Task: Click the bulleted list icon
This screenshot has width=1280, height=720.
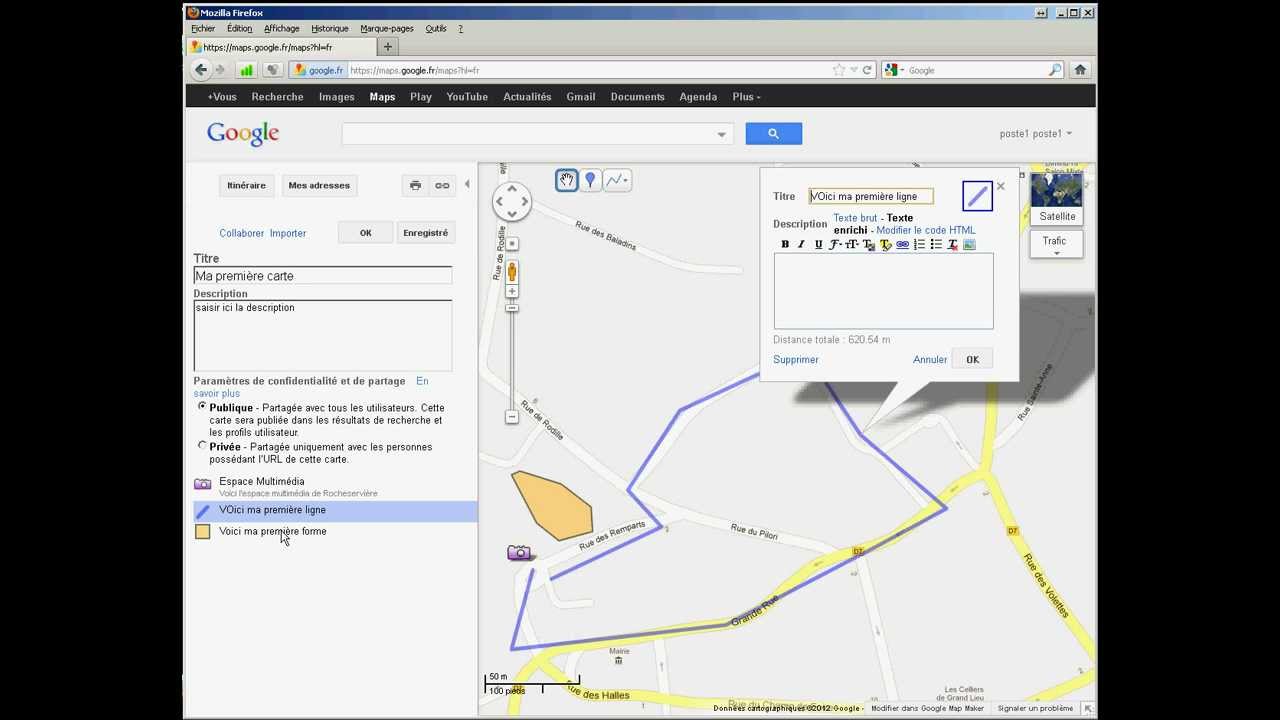Action: tap(936, 244)
